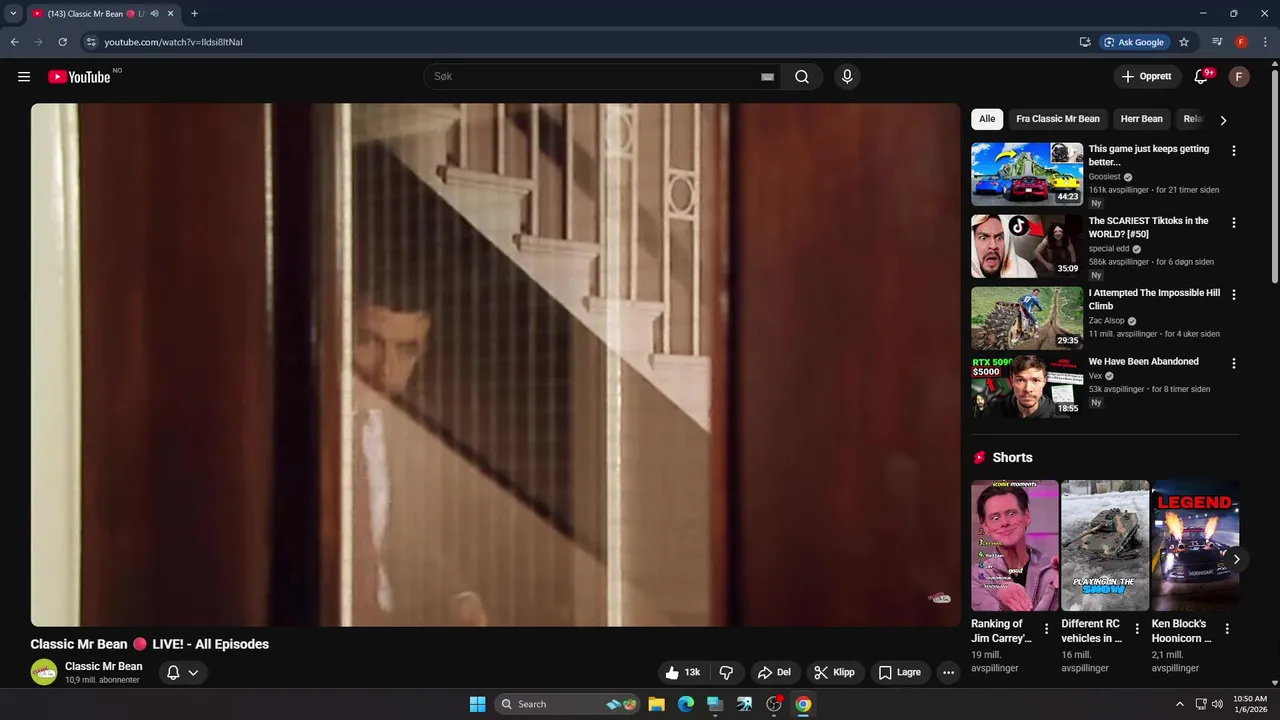Show hidden system tray icons
The height and width of the screenshot is (720, 1280).
1179,704
